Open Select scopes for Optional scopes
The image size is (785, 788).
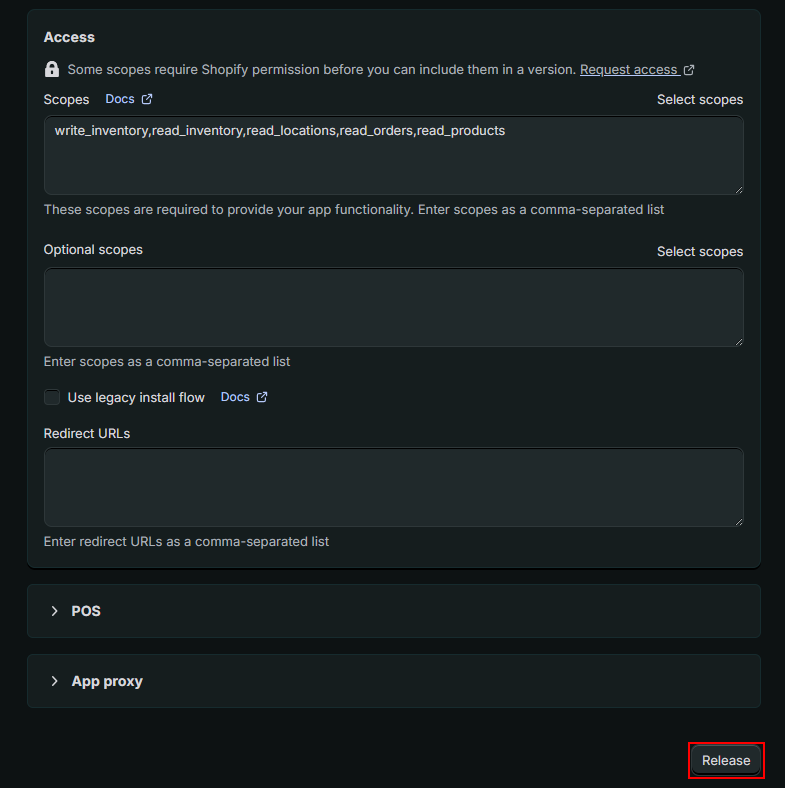(700, 251)
